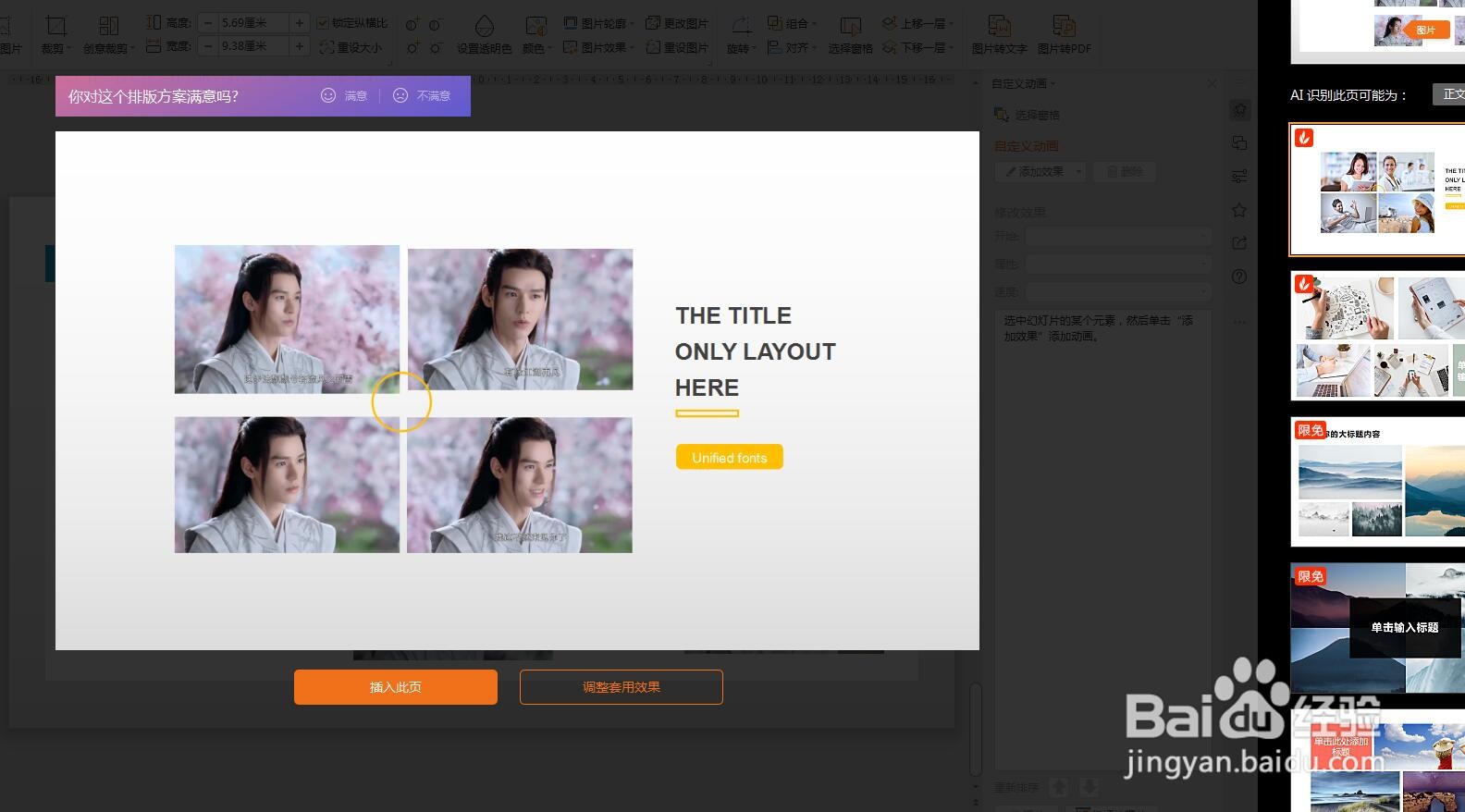The width and height of the screenshot is (1465, 812).
Task: Open the Start (开始) dropdown
Action: (x=1117, y=237)
